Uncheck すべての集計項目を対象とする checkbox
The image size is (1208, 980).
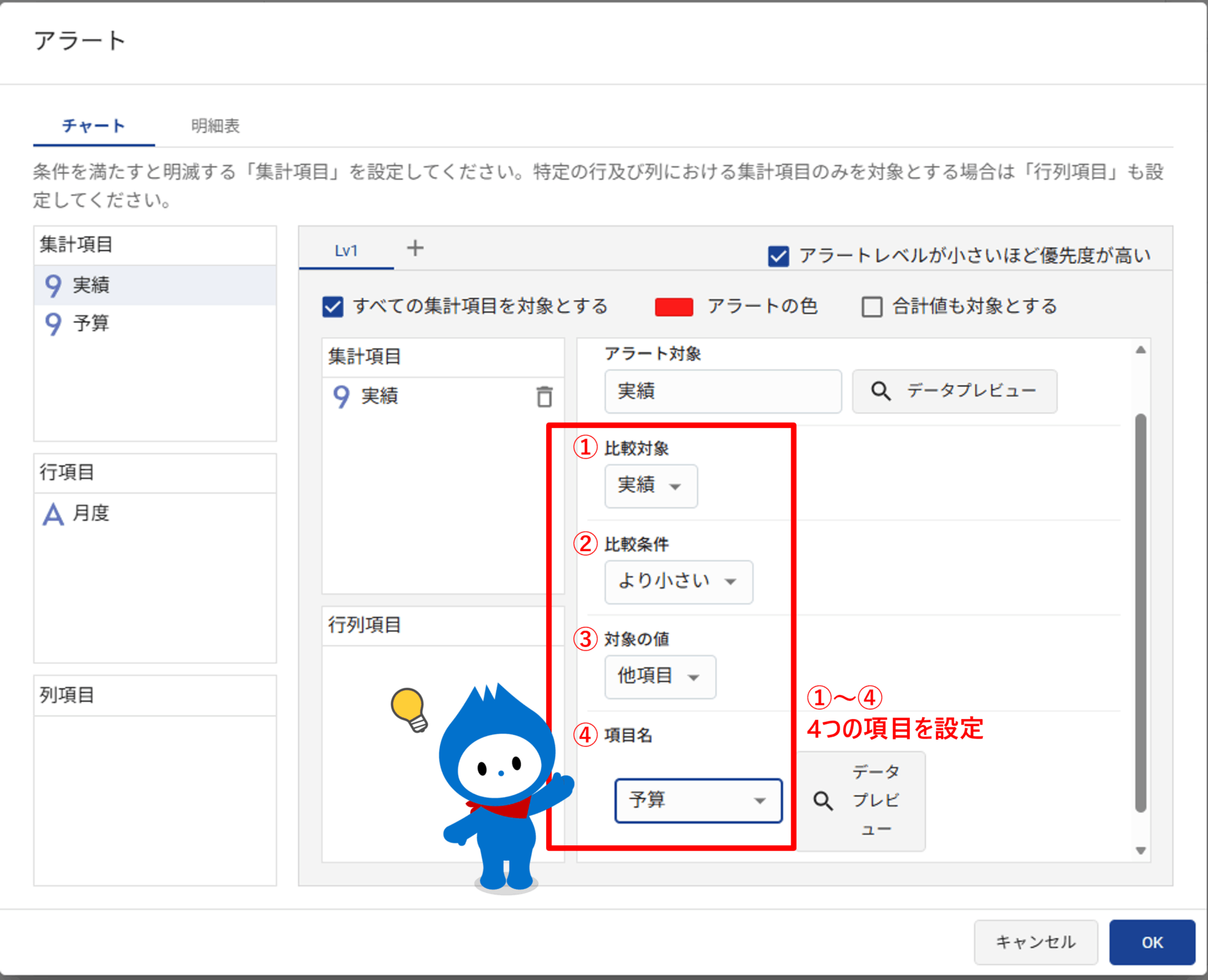[333, 307]
